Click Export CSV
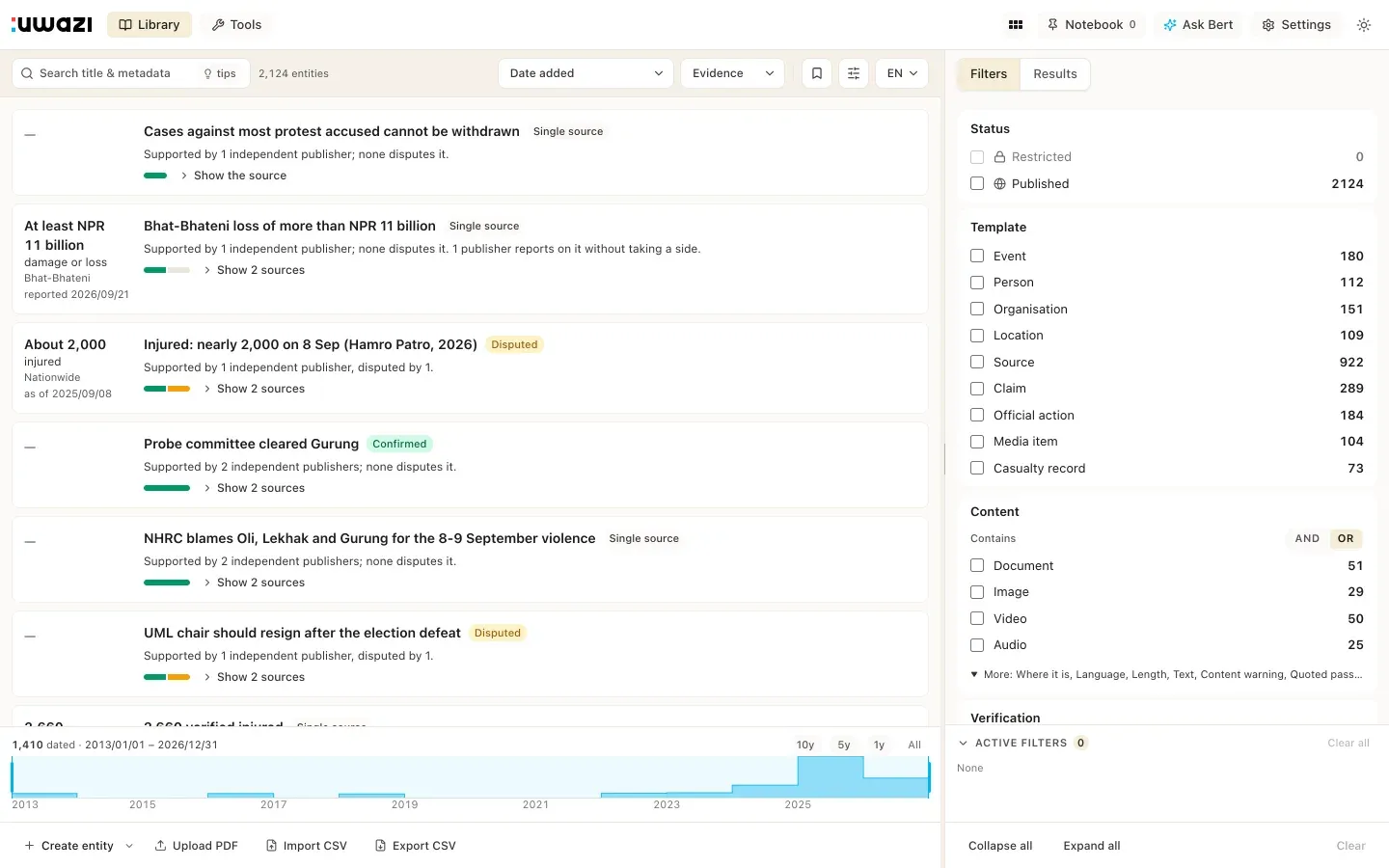1389x868 pixels. coord(415,846)
